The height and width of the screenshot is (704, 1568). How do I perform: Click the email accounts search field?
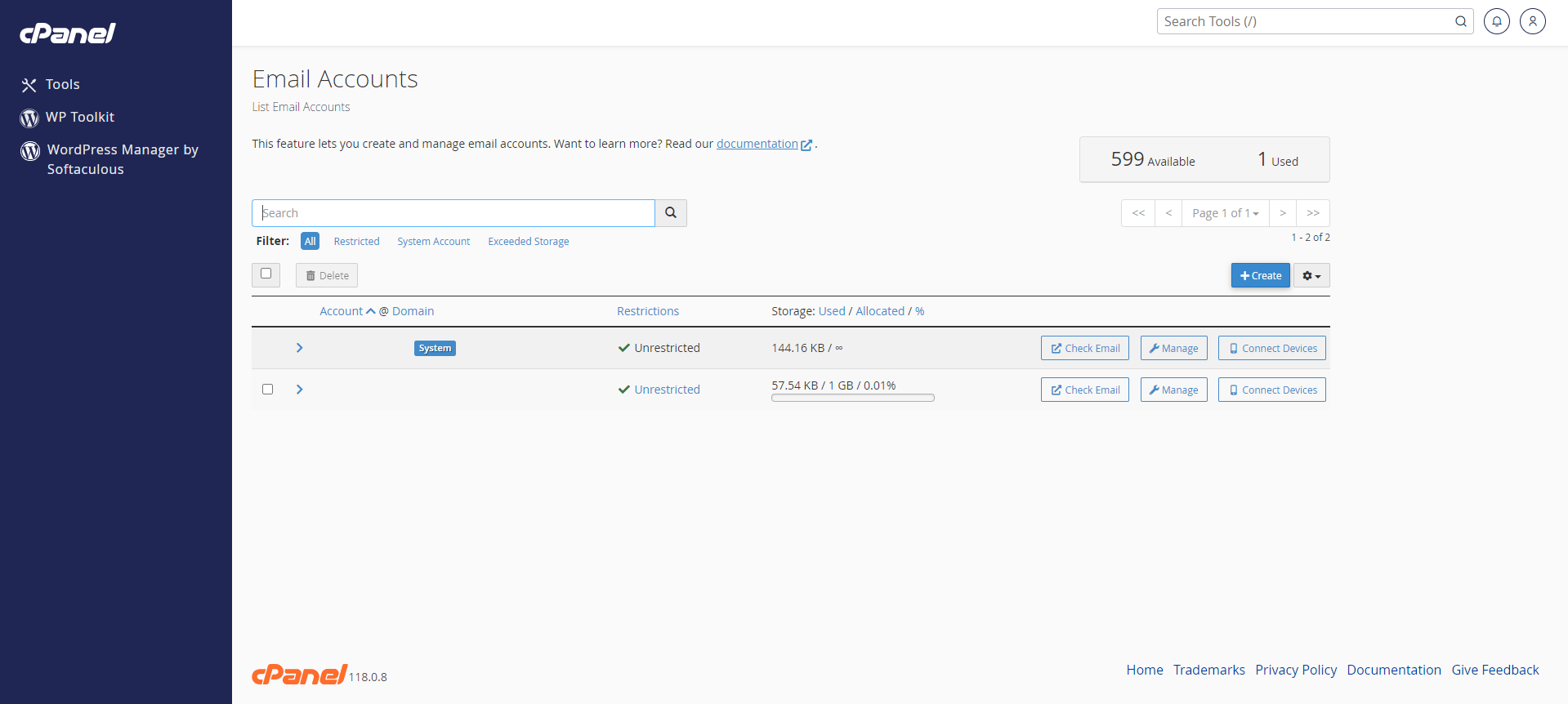tap(453, 213)
